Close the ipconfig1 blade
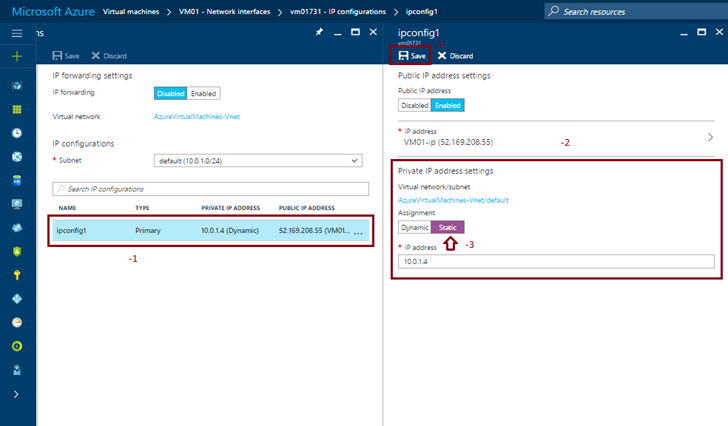 coord(719,32)
